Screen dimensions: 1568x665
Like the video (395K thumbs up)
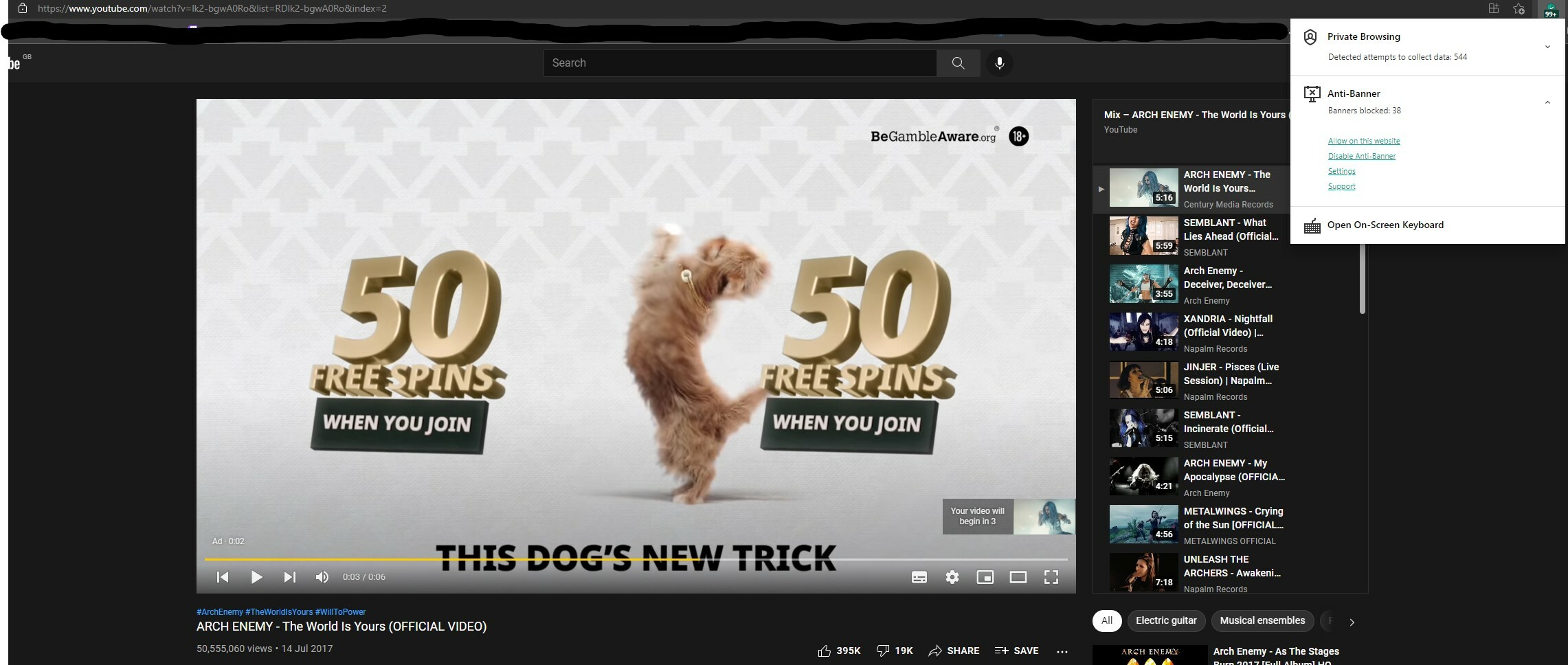point(839,651)
